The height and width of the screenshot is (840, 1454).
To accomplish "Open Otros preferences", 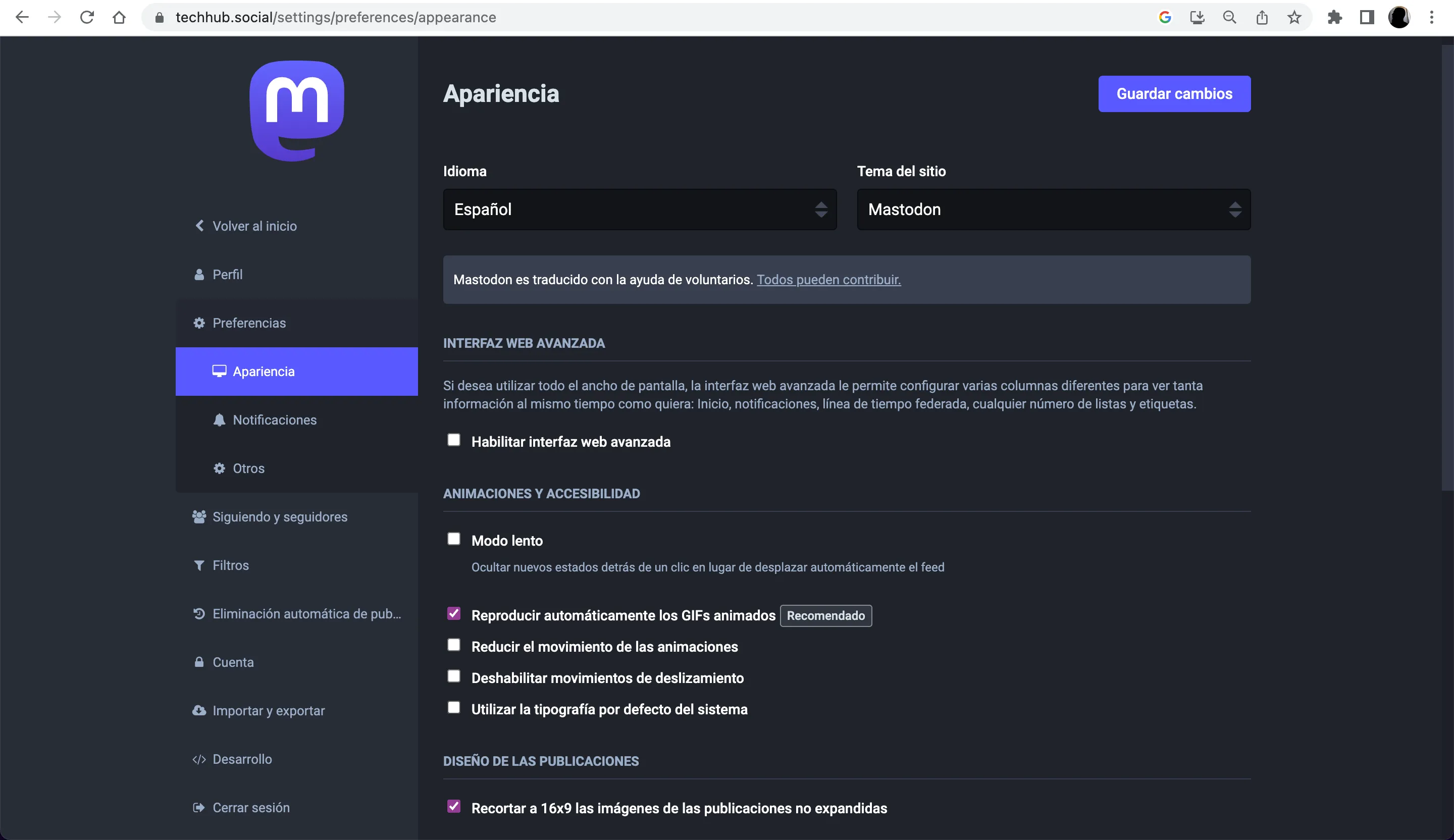I will [296, 468].
